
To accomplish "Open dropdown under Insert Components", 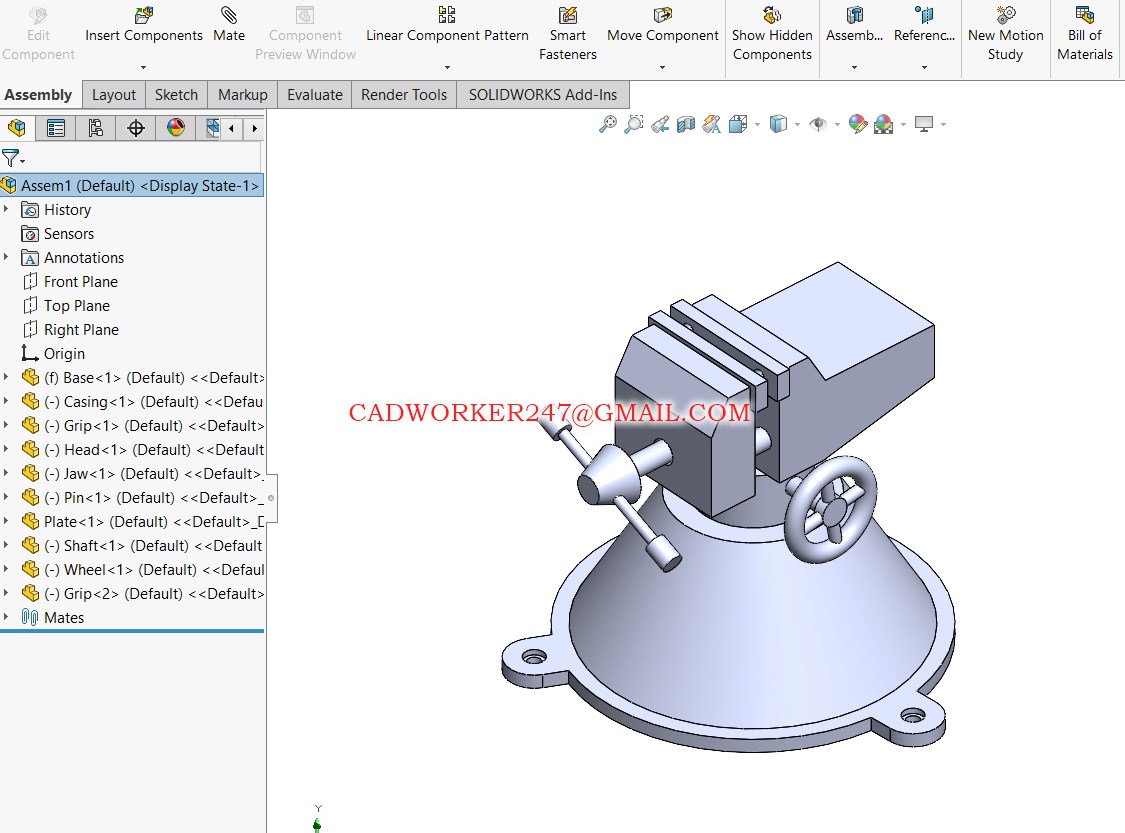I will [x=143, y=67].
